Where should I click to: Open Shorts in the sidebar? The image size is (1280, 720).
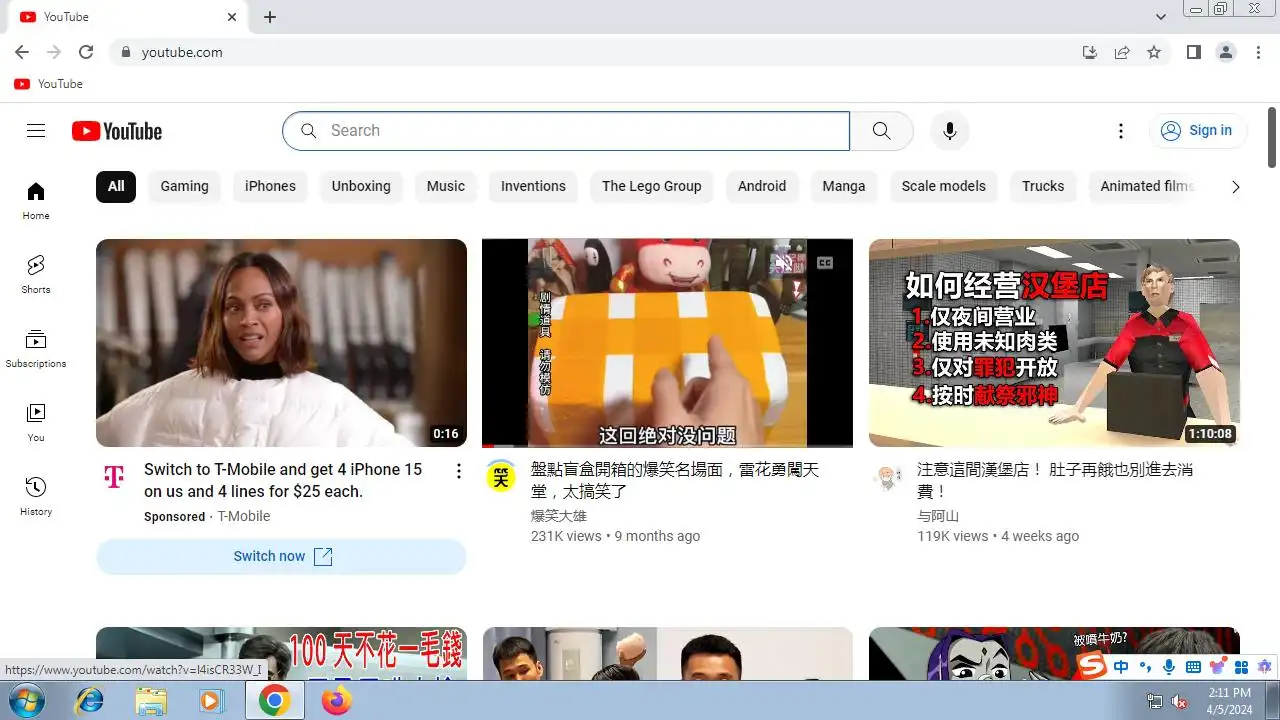[36, 274]
